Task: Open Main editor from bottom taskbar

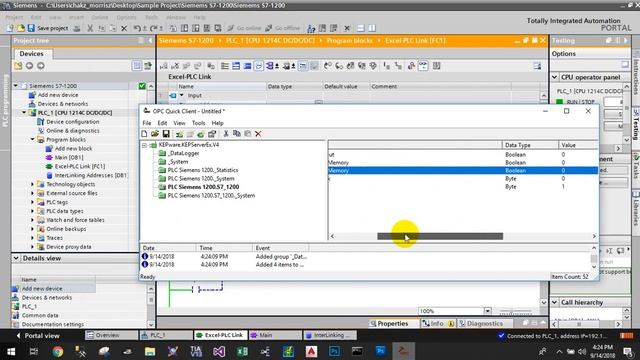Action: 275,335
